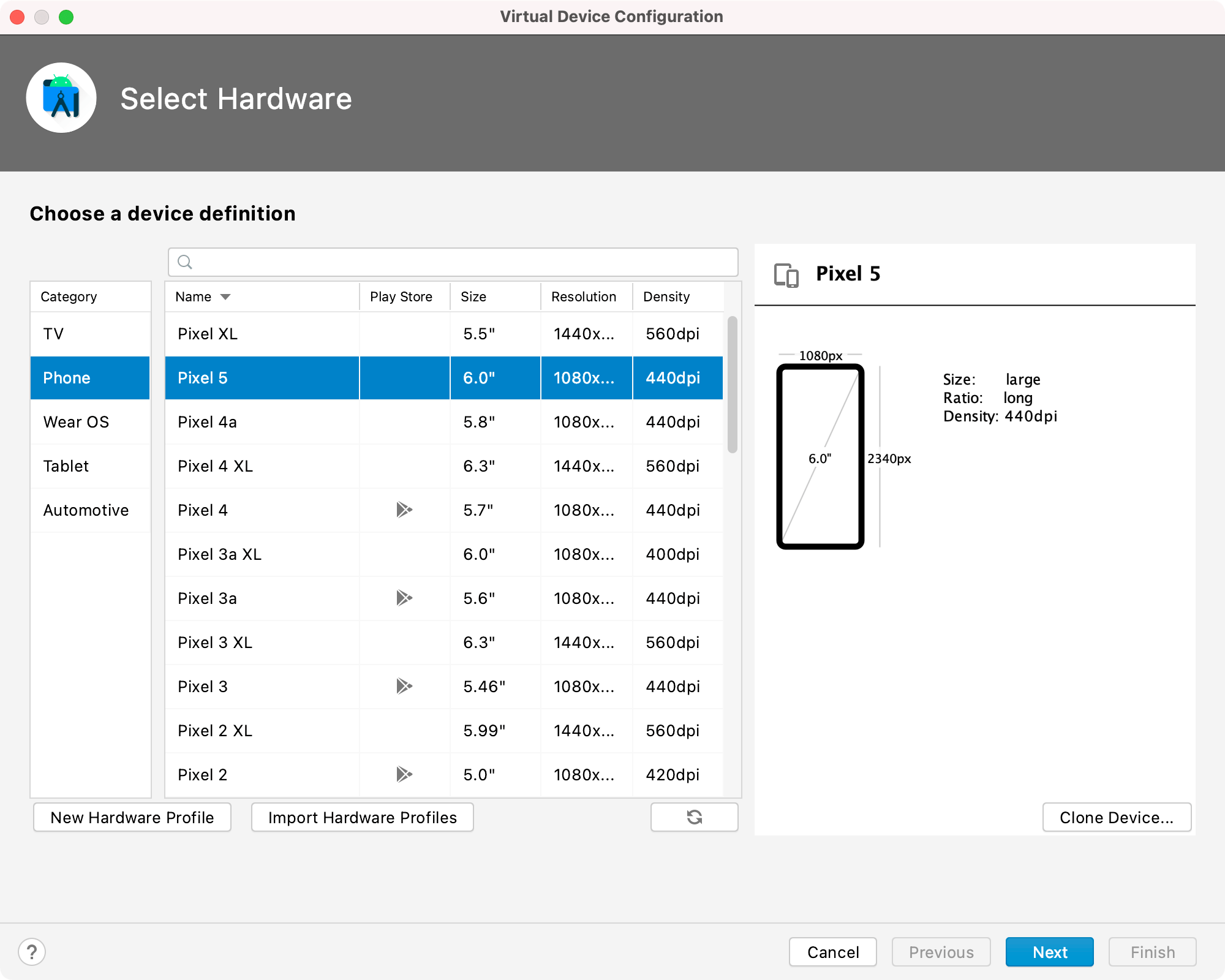Click the Resolution column header

pos(584,296)
